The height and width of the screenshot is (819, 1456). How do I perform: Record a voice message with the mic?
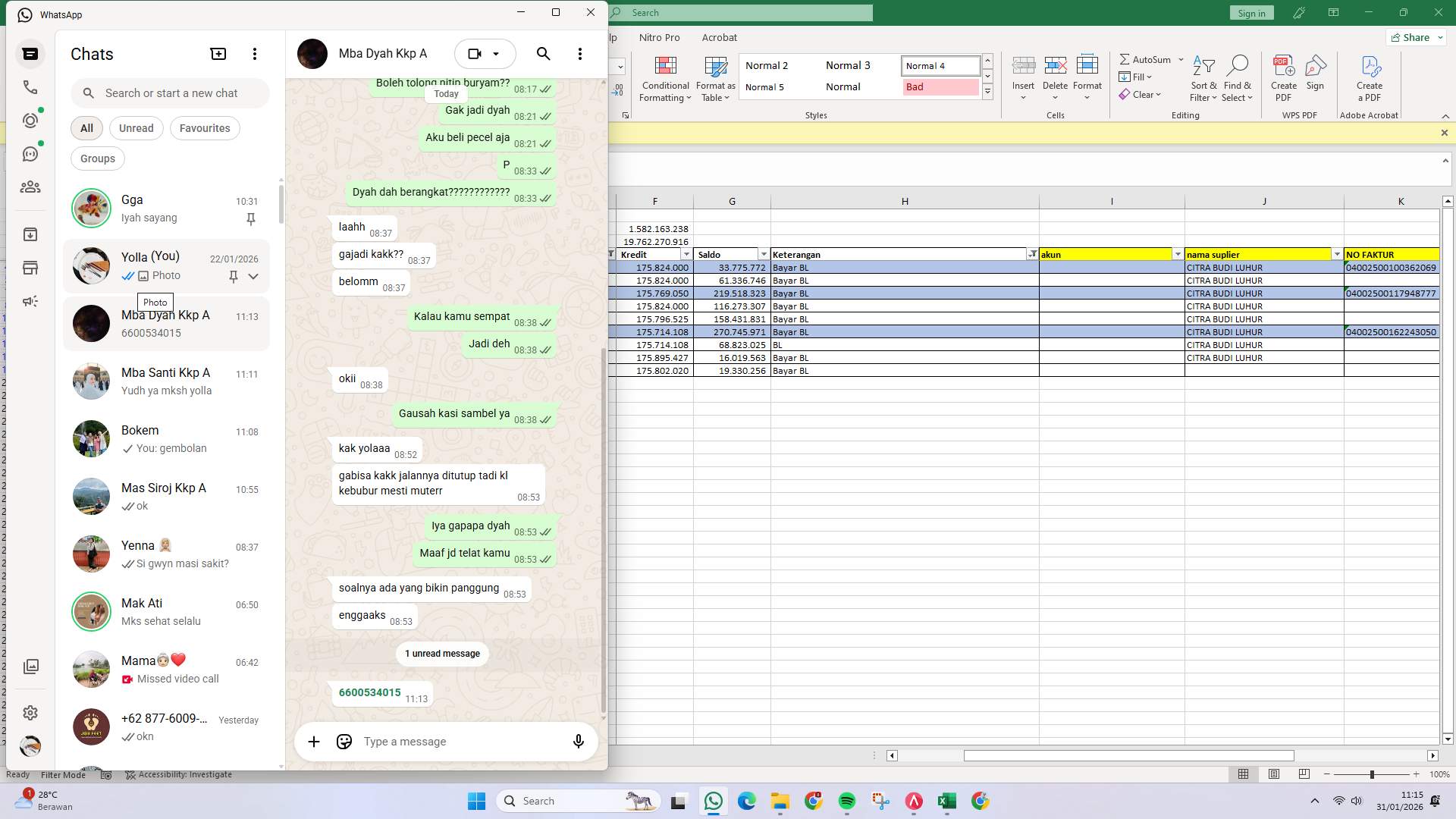pos(578,741)
